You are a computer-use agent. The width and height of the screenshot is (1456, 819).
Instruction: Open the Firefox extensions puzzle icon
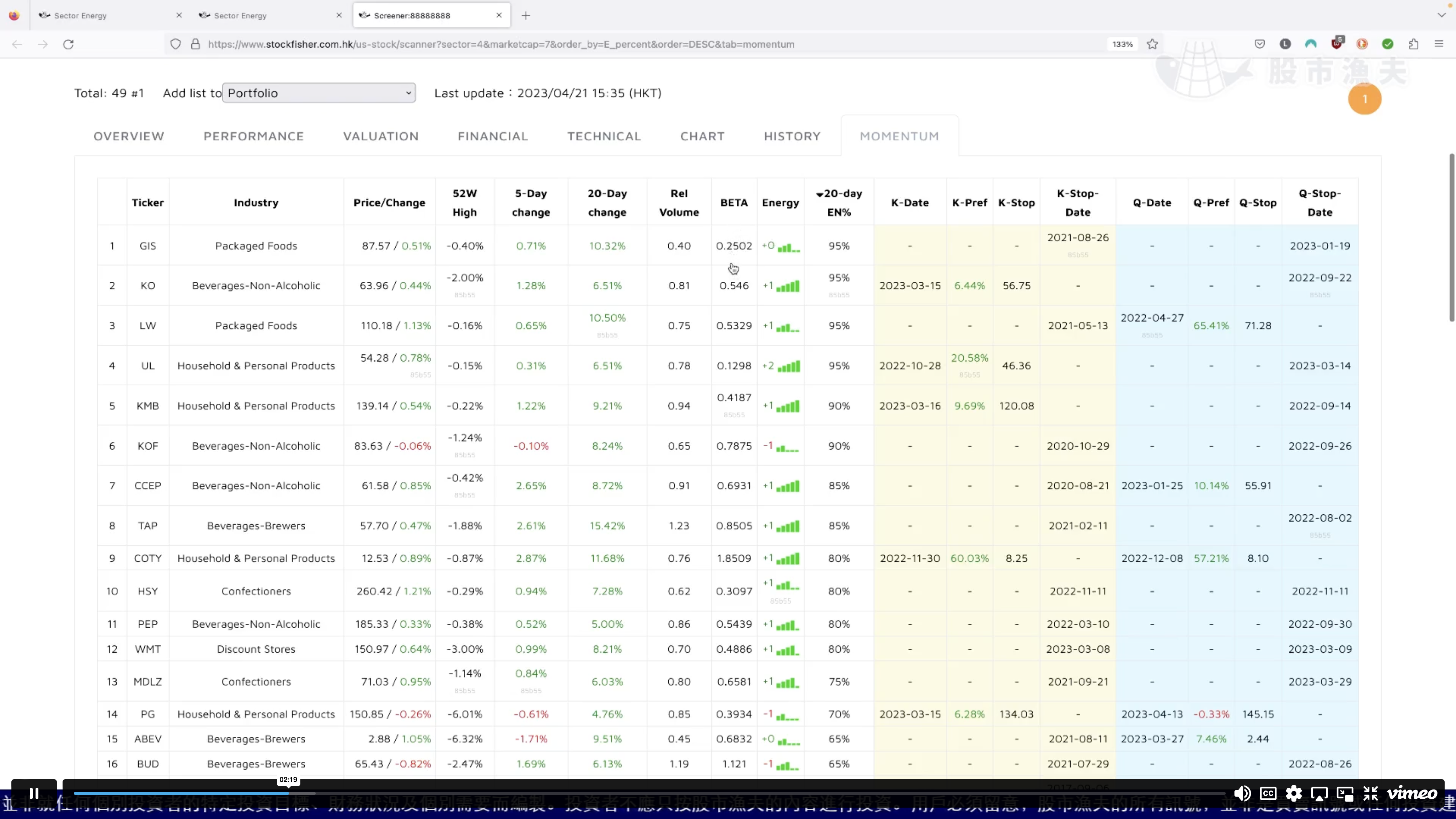click(x=1414, y=44)
